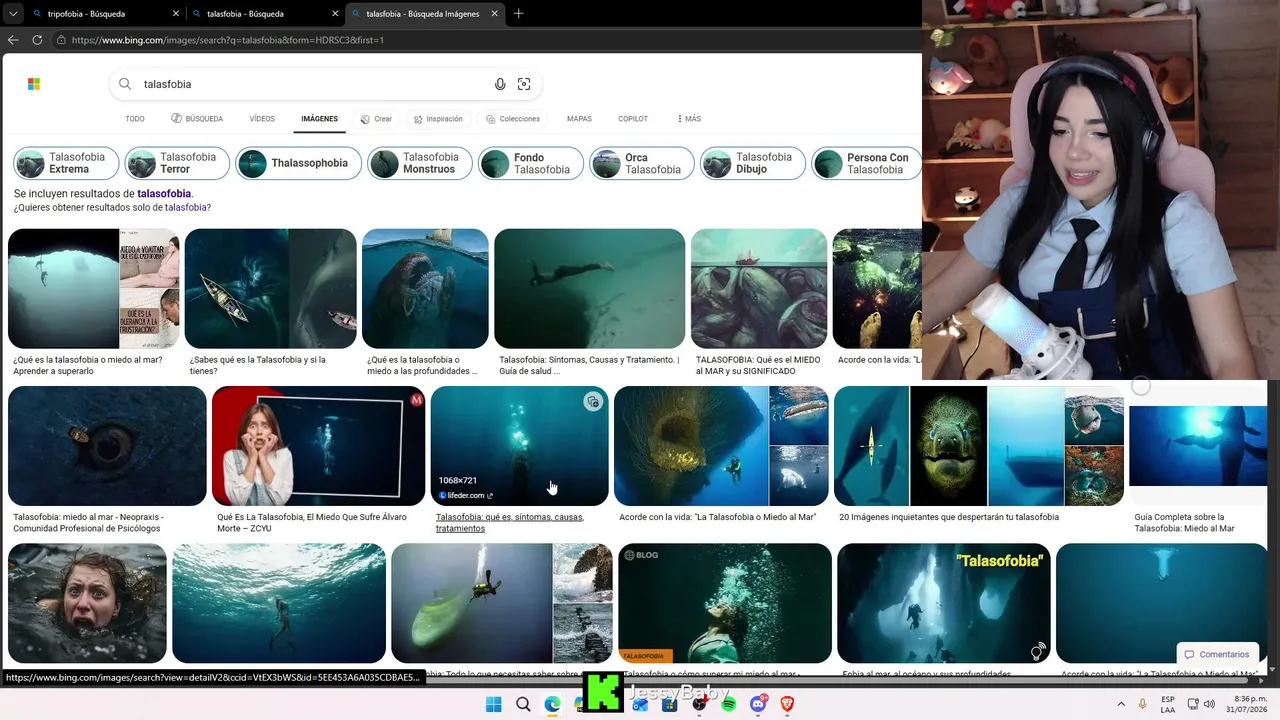Close the tripofobia - Búsqueda tab

(x=175, y=14)
